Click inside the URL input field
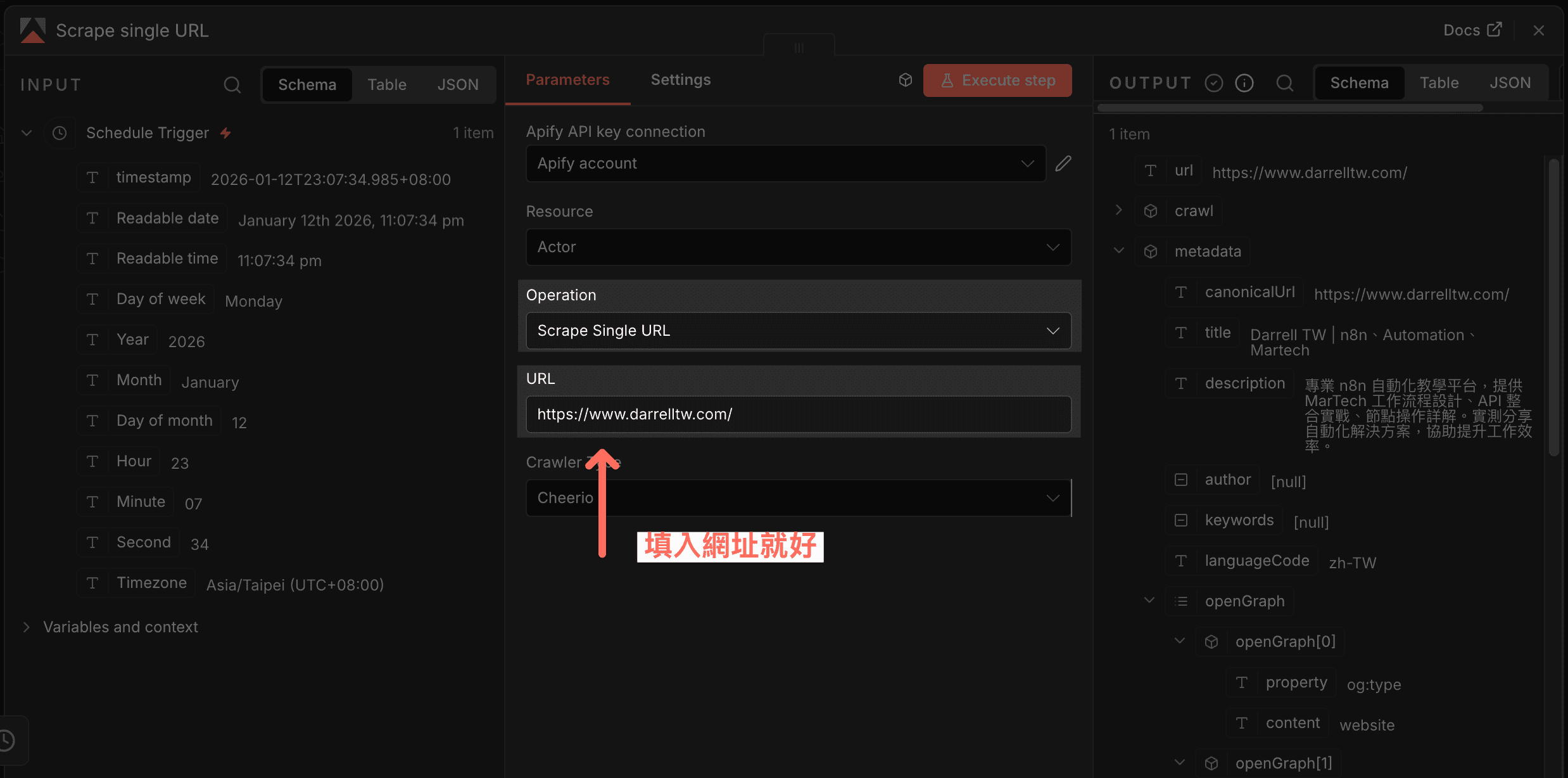The image size is (1568, 778). [x=798, y=414]
